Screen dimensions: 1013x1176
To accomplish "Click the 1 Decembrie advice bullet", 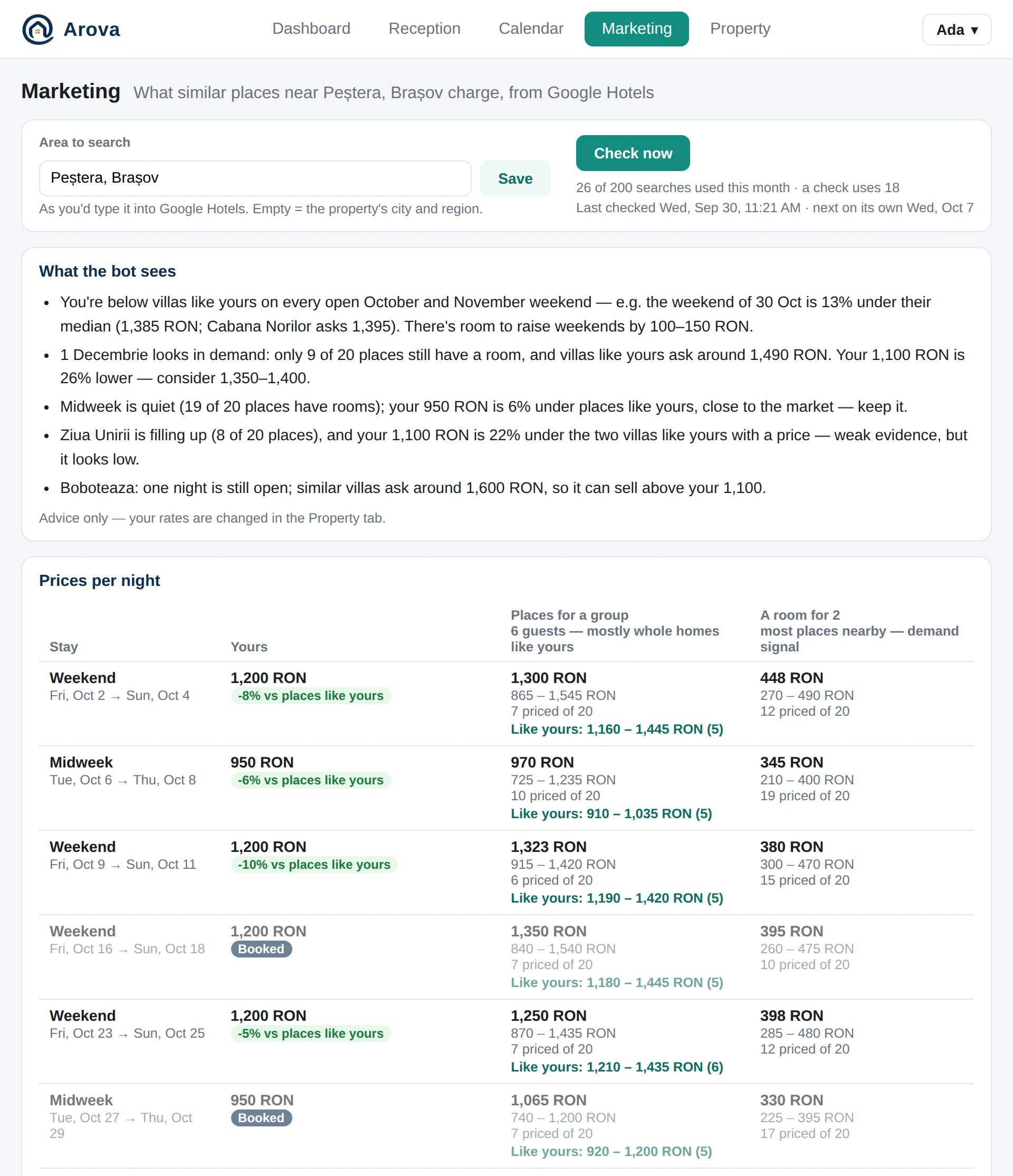I will tap(513, 367).
